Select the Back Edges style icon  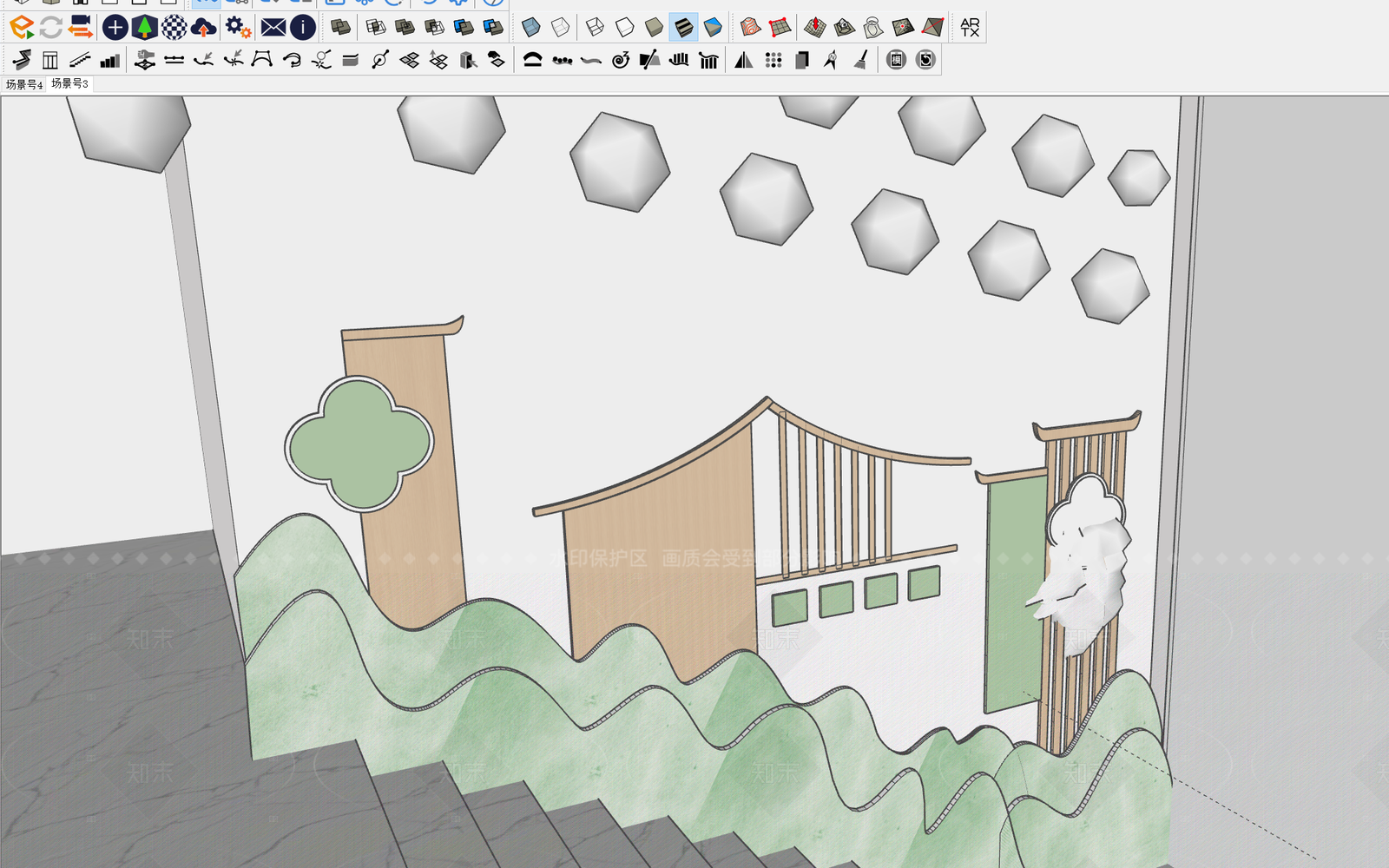coord(561,28)
